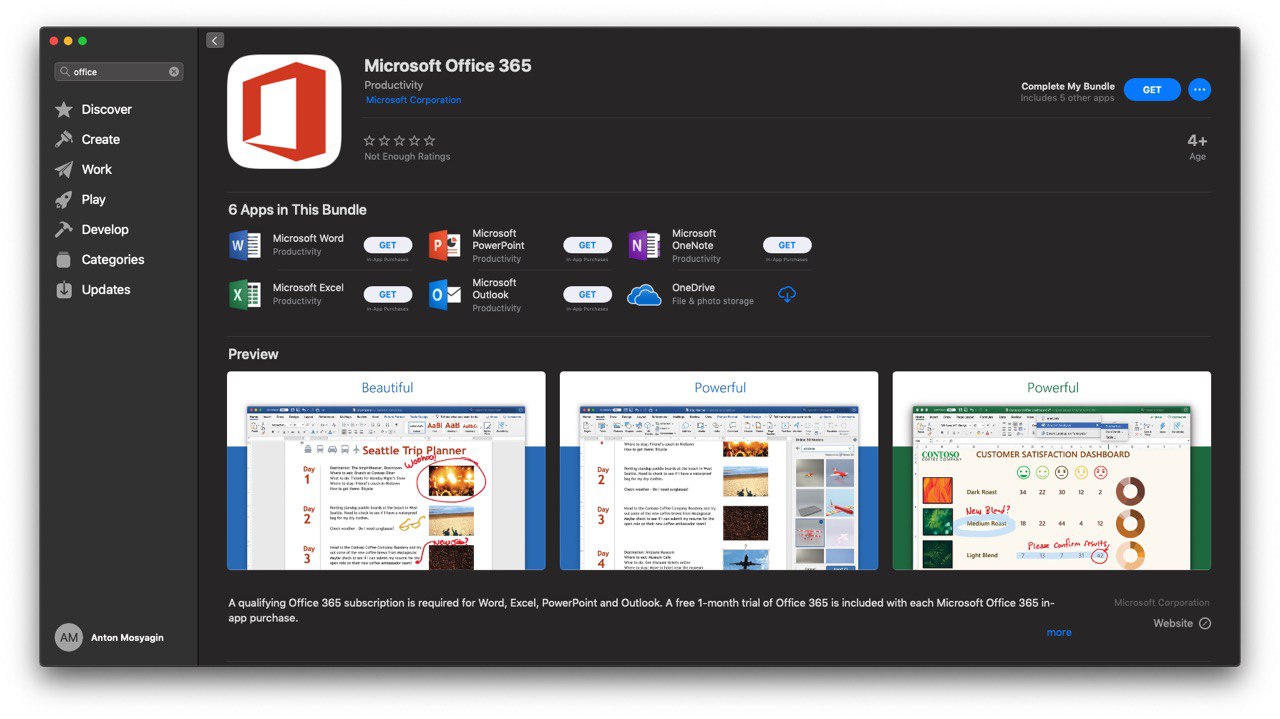Click the Microsoft Word bundle icon
The image size is (1280, 719).
(x=245, y=245)
